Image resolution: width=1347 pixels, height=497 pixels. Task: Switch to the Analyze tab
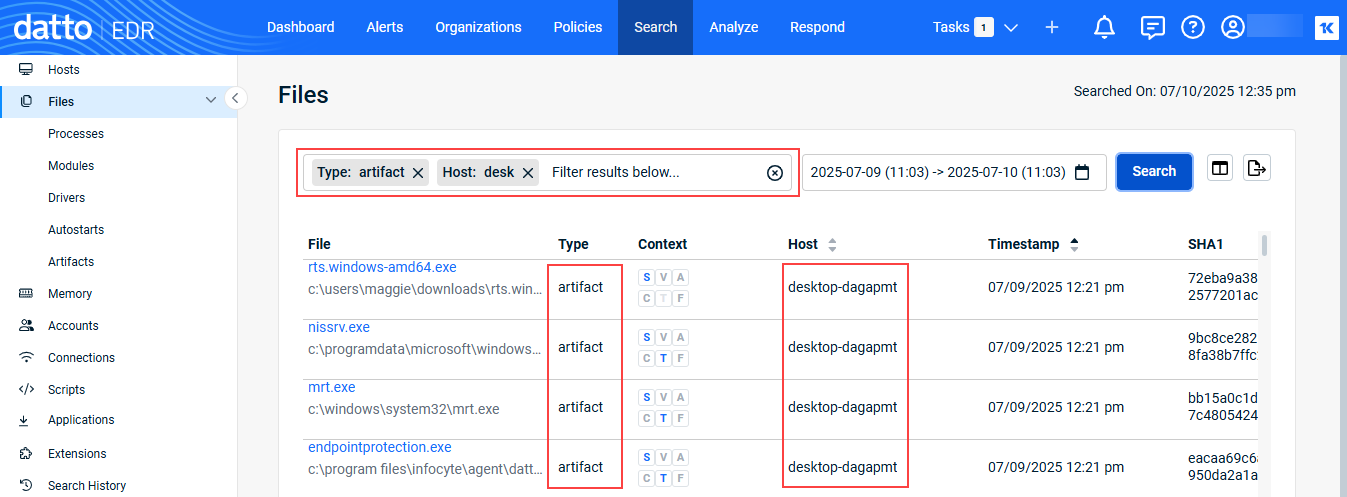coord(733,27)
